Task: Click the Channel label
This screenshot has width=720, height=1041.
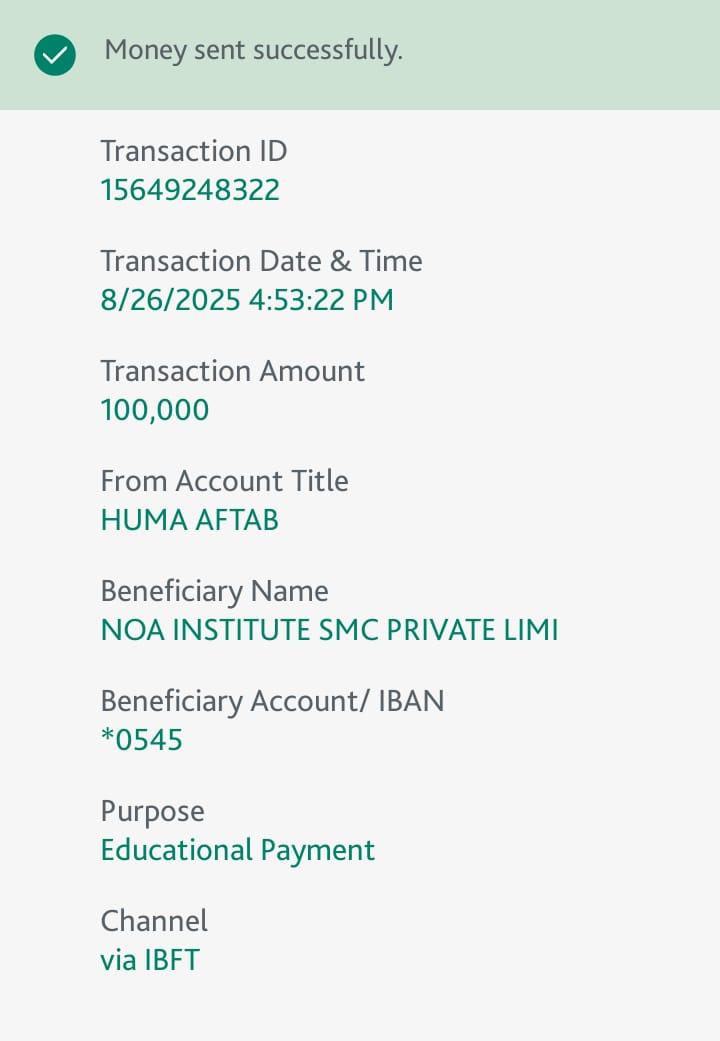Action: (x=154, y=921)
